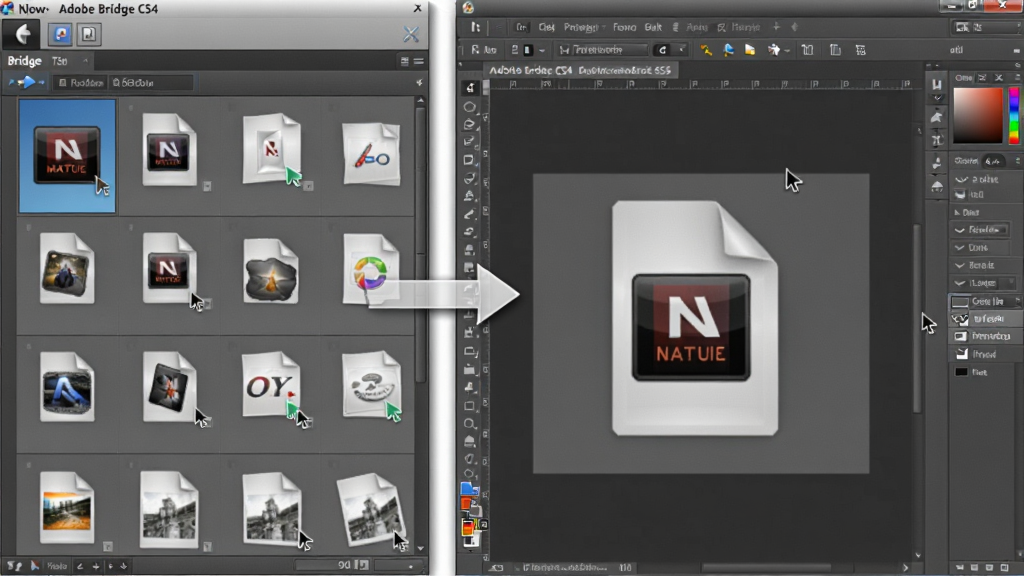Viewport: 1024px width, 576px height.
Task: Toggle the checked box in the highlighted panel row
Action: 960,319
